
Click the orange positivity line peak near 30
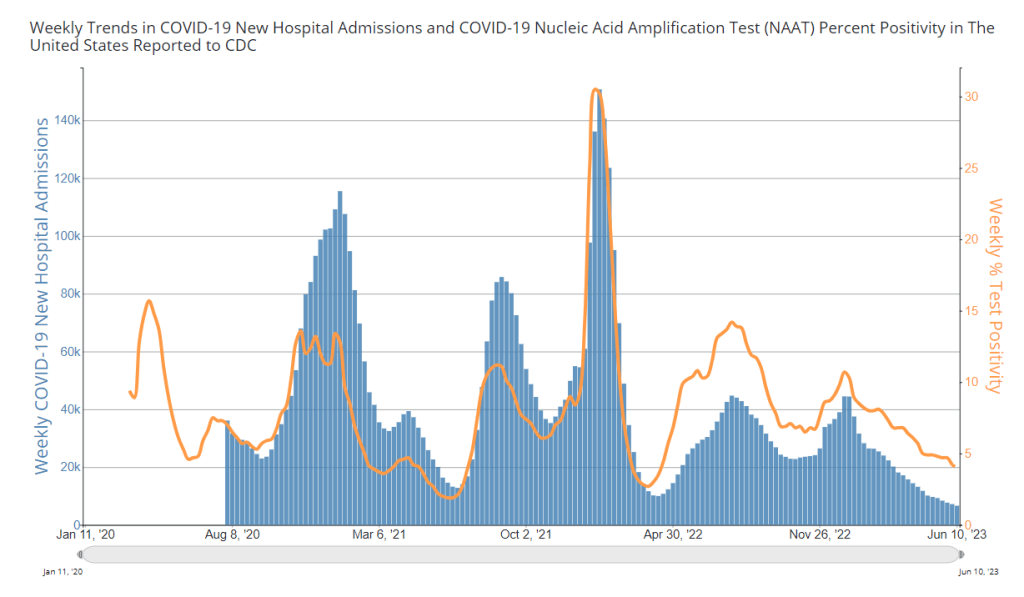(595, 90)
